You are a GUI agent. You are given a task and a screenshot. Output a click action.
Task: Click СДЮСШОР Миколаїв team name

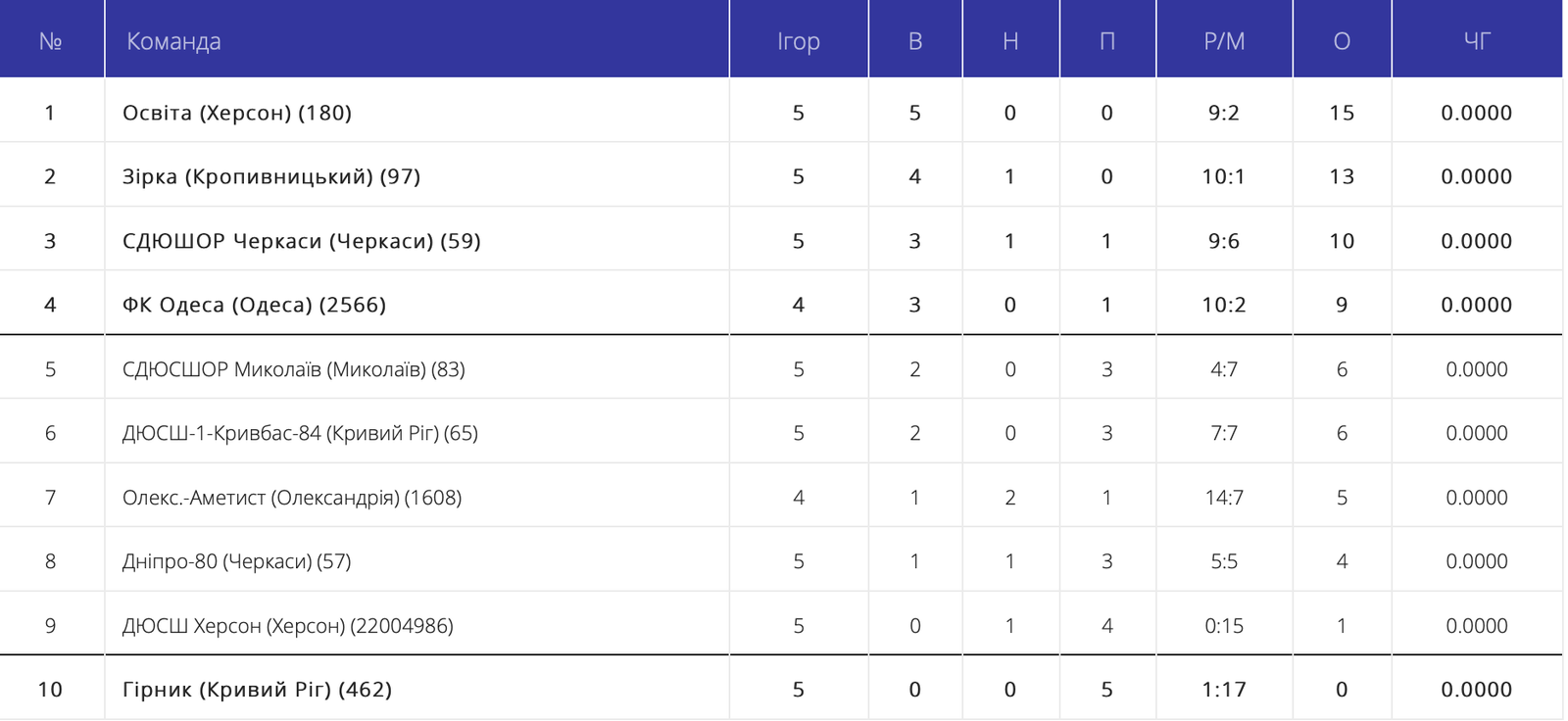click(x=293, y=369)
